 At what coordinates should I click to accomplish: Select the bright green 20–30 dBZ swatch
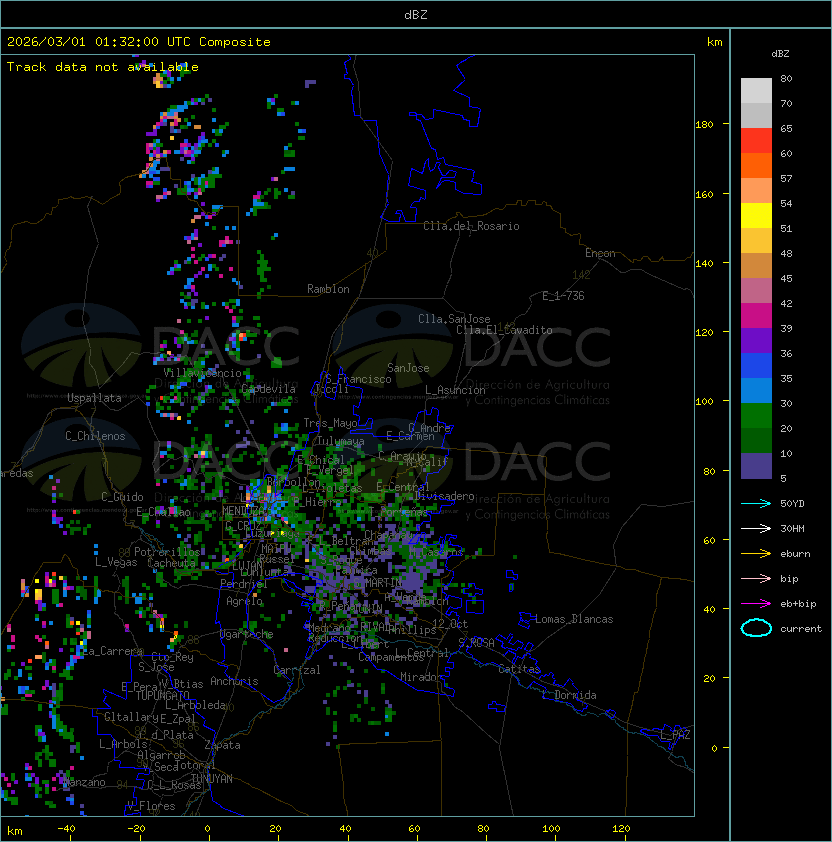pos(756,416)
